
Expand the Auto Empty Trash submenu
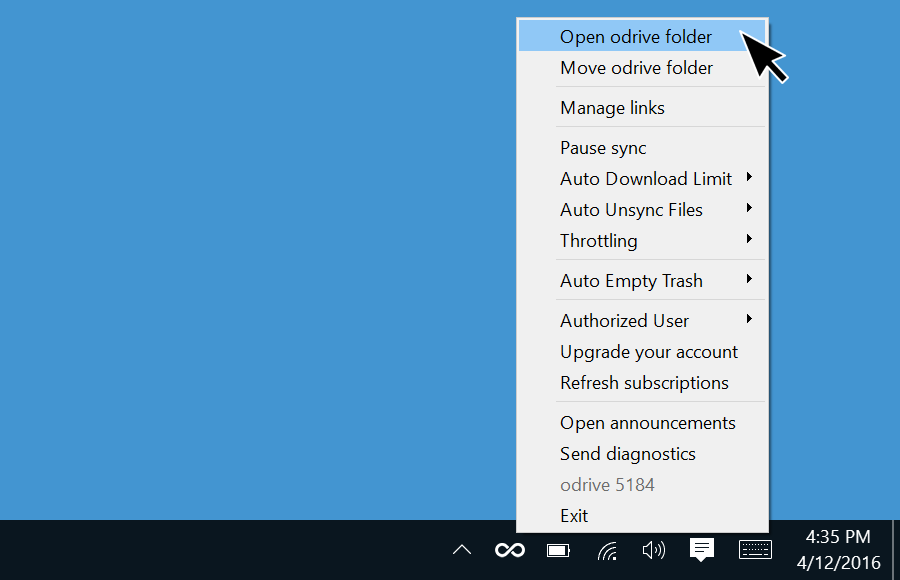(x=643, y=281)
